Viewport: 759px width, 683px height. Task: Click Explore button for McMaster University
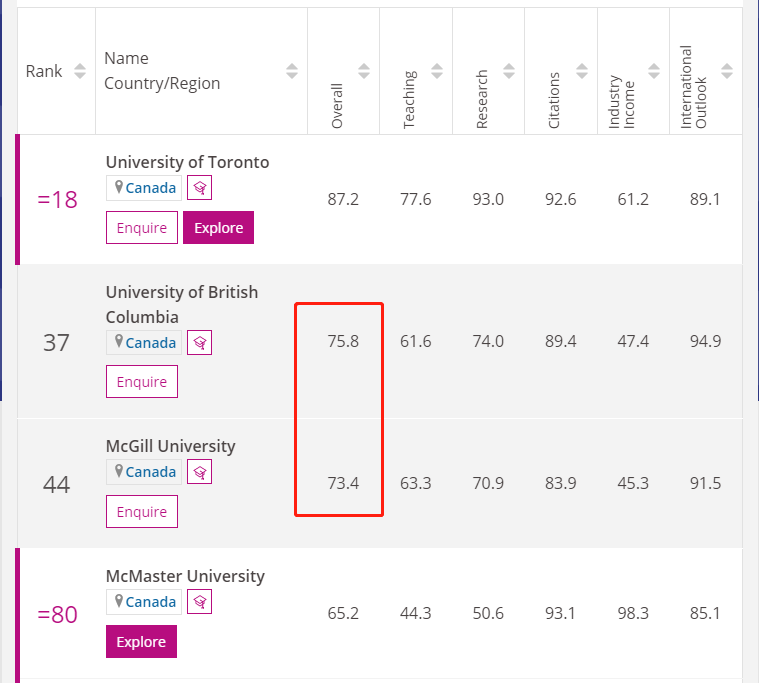tap(141, 641)
